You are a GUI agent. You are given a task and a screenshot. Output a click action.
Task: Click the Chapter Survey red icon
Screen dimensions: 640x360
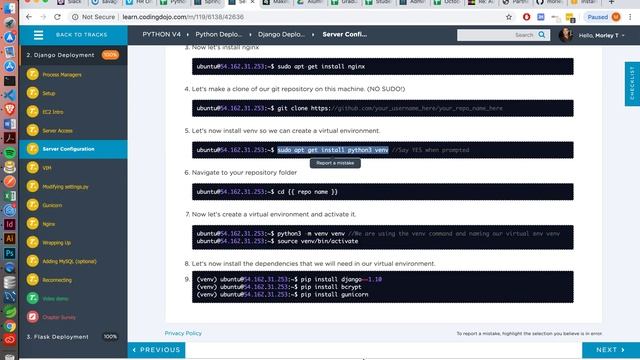coord(33,317)
